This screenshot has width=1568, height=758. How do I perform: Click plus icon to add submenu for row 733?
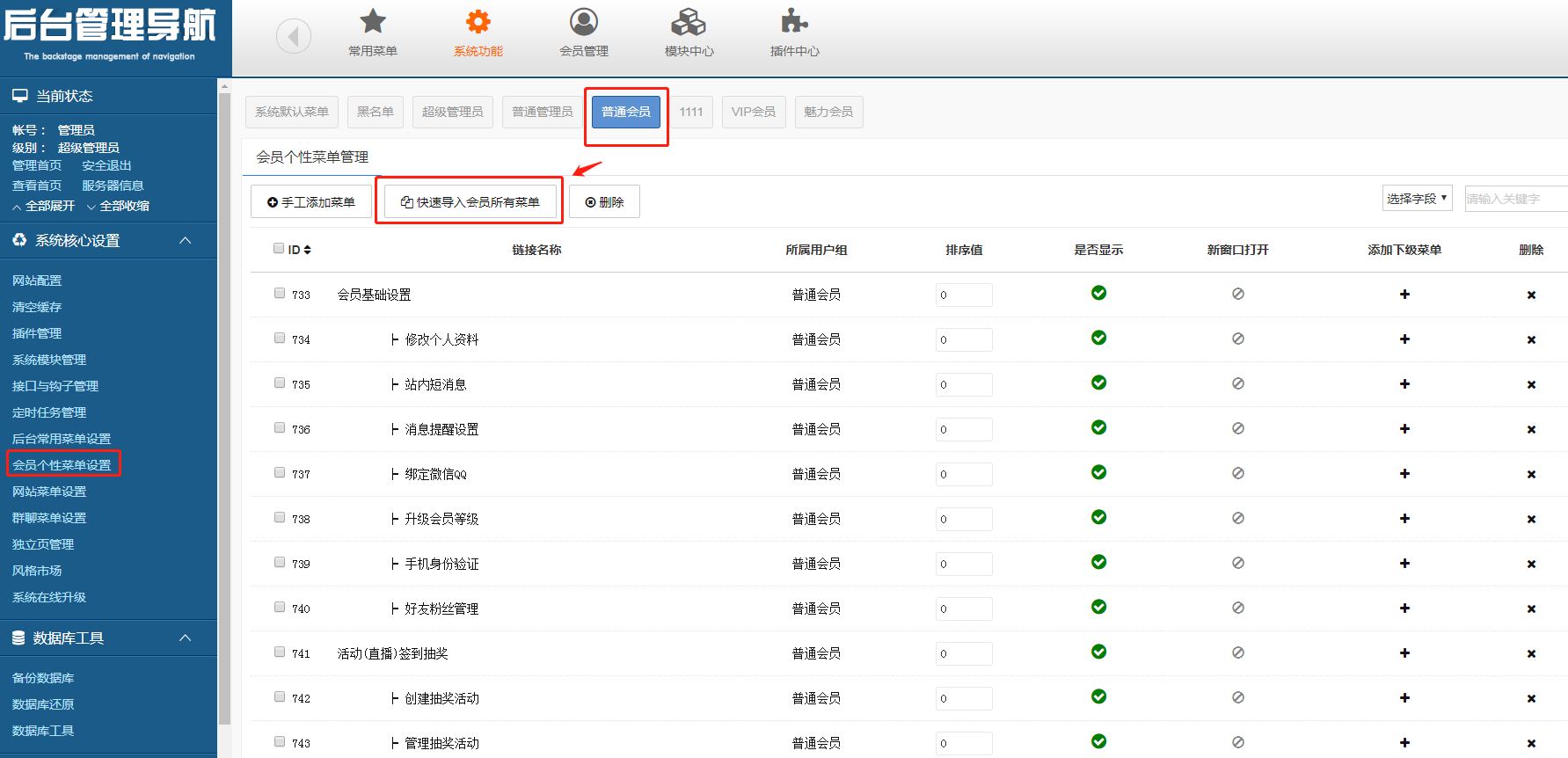pyautogui.click(x=1404, y=295)
